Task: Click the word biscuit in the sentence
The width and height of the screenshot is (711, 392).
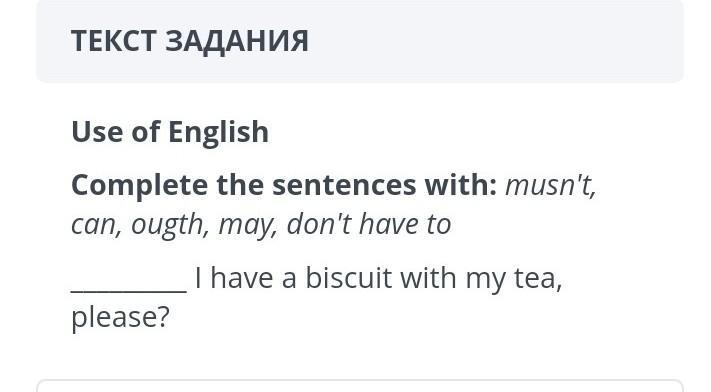Action: [348, 278]
